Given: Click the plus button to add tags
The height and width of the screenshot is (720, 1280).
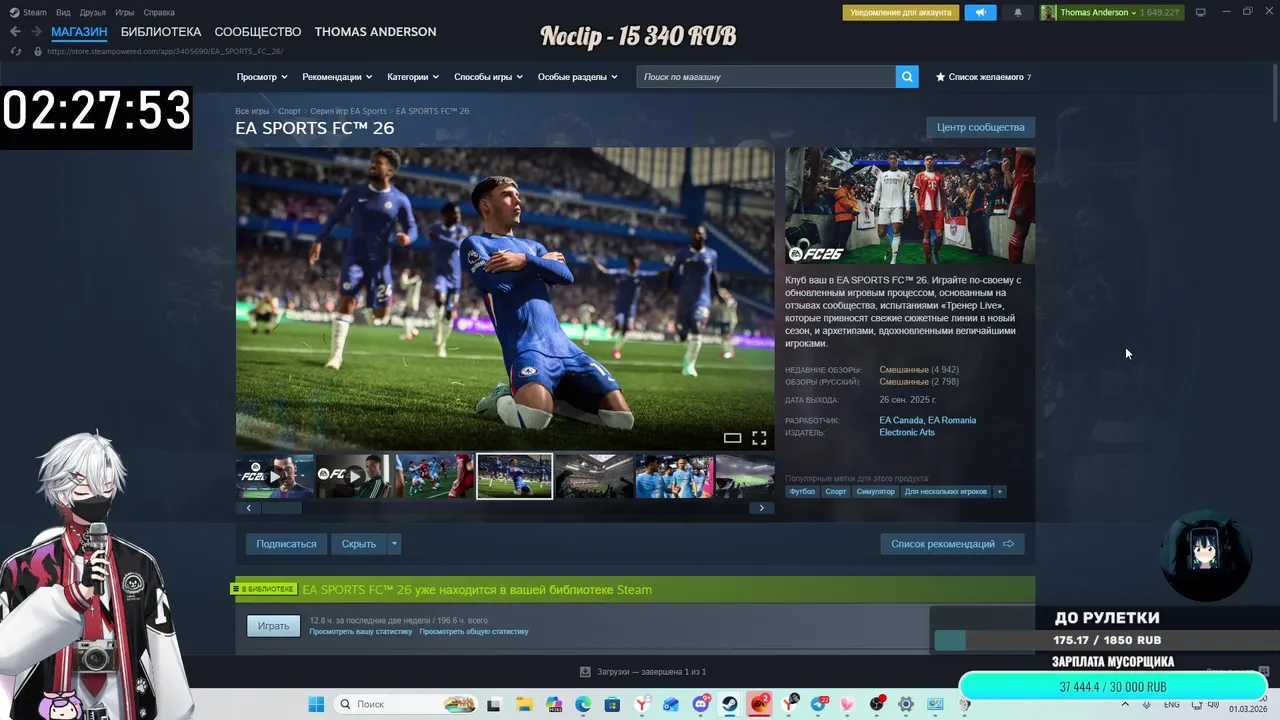Looking at the screenshot, I should coord(999,492).
